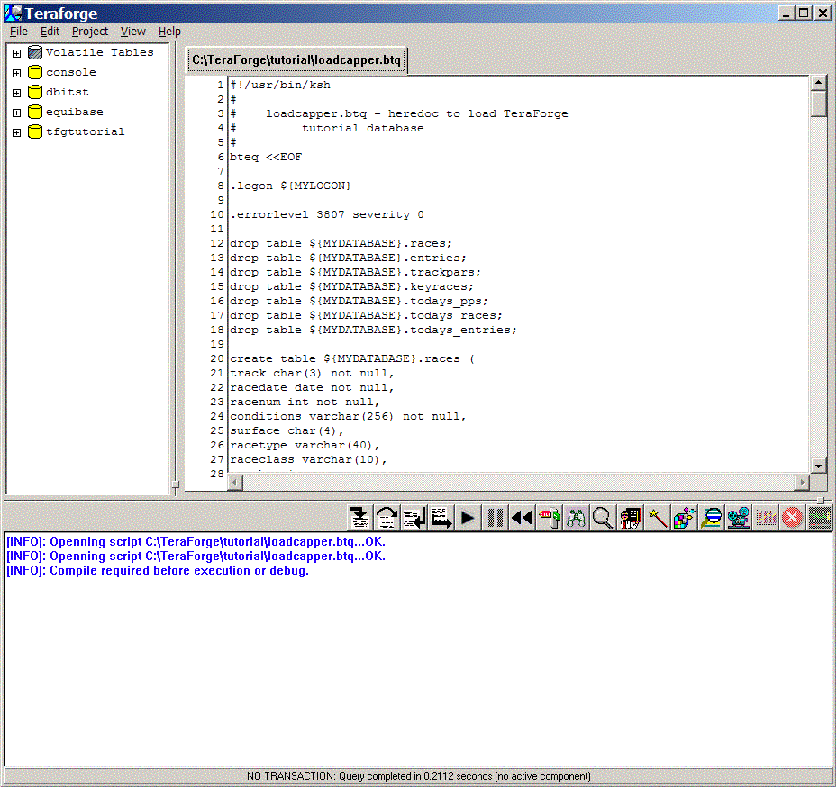Click the first 'Openning script' log line
The height and width of the screenshot is (787, 836).
point(196,542)
